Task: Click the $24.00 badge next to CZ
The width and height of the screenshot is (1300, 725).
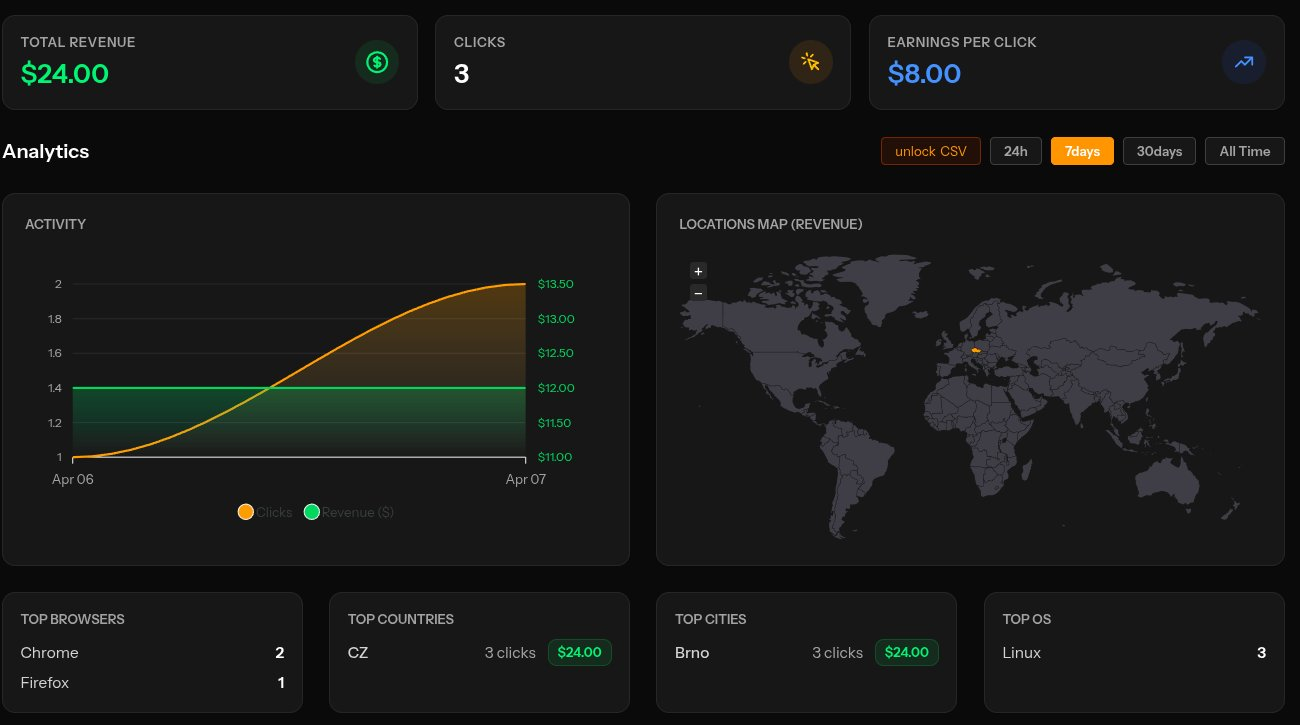Action: pos(579,652)
